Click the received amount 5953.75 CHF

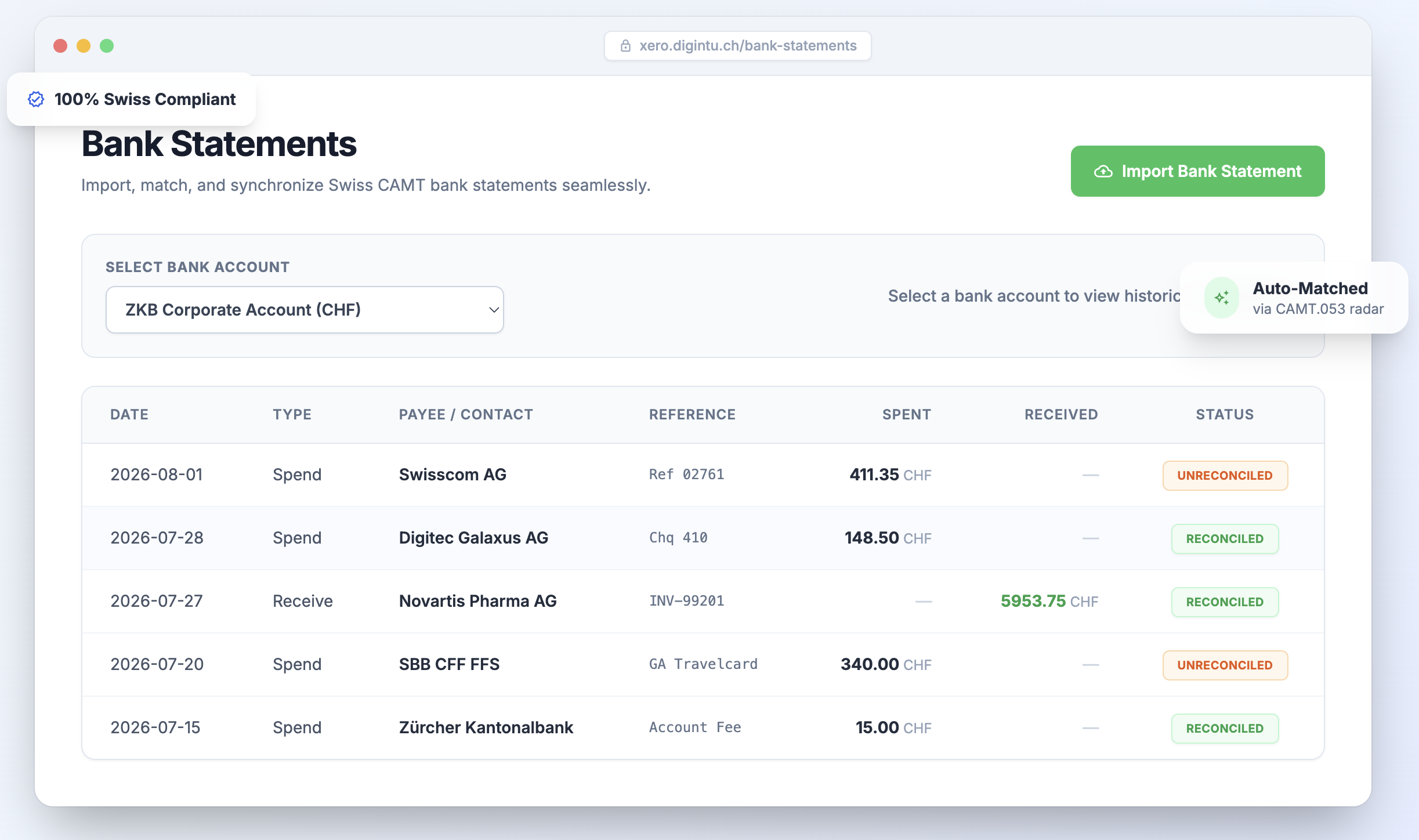[1049, 601]
